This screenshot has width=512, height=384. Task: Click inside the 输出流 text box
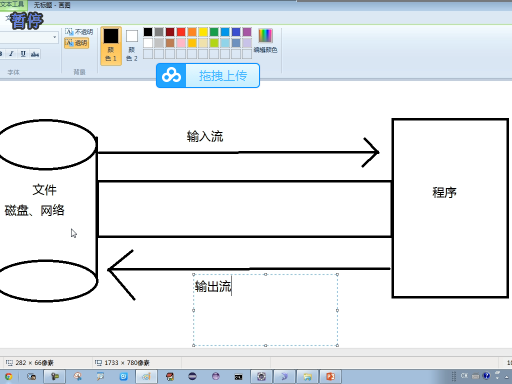tap(265, 310)
